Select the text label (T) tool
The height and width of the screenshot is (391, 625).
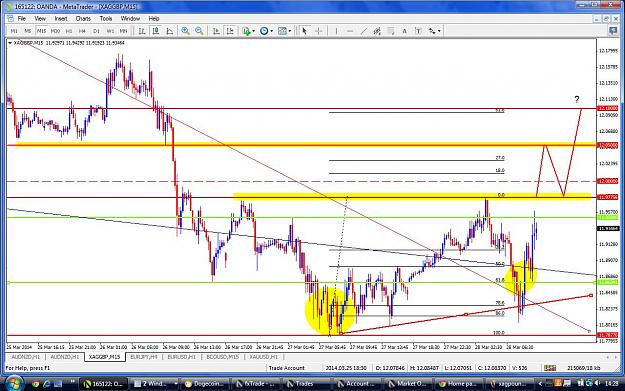click(x=418, y=31)
